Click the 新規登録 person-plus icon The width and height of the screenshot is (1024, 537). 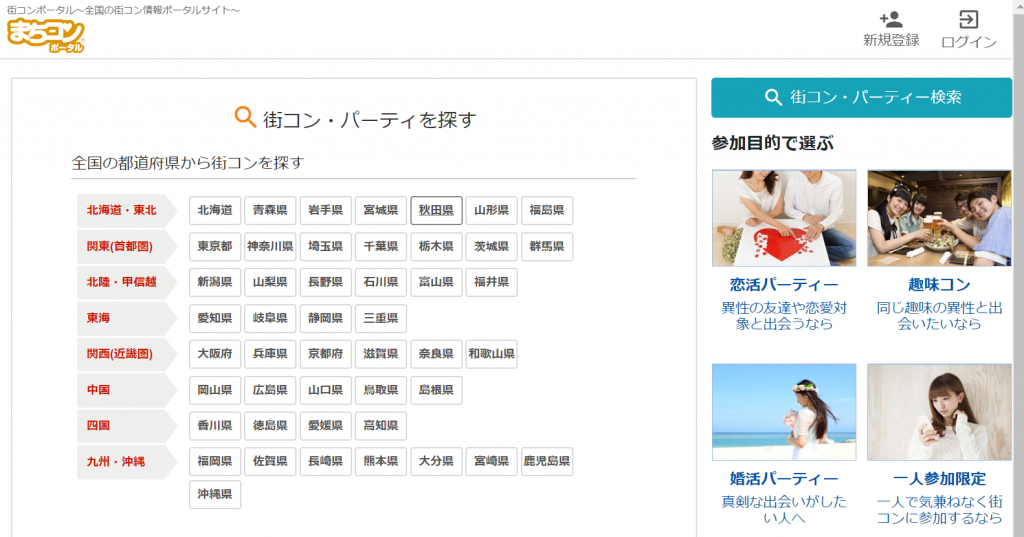(890, 19)
